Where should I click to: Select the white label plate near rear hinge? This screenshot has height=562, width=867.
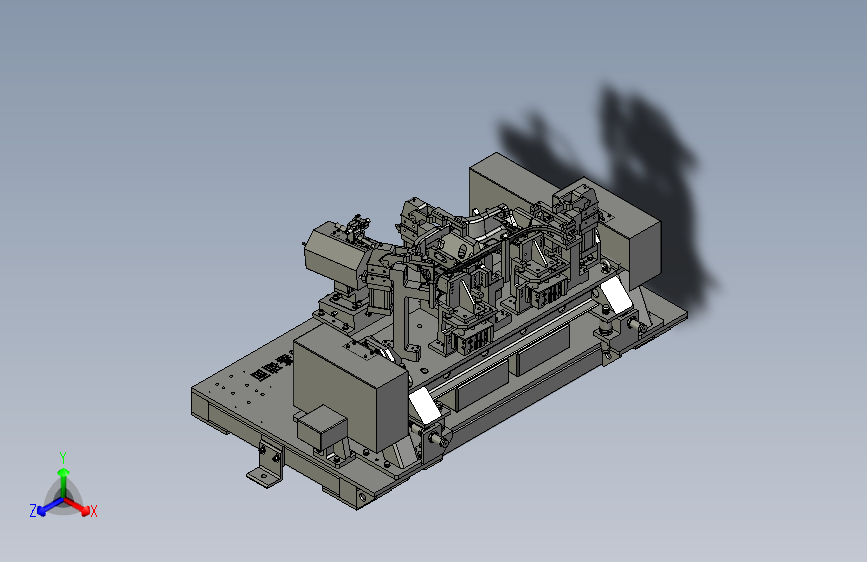[x=616, y=295]
